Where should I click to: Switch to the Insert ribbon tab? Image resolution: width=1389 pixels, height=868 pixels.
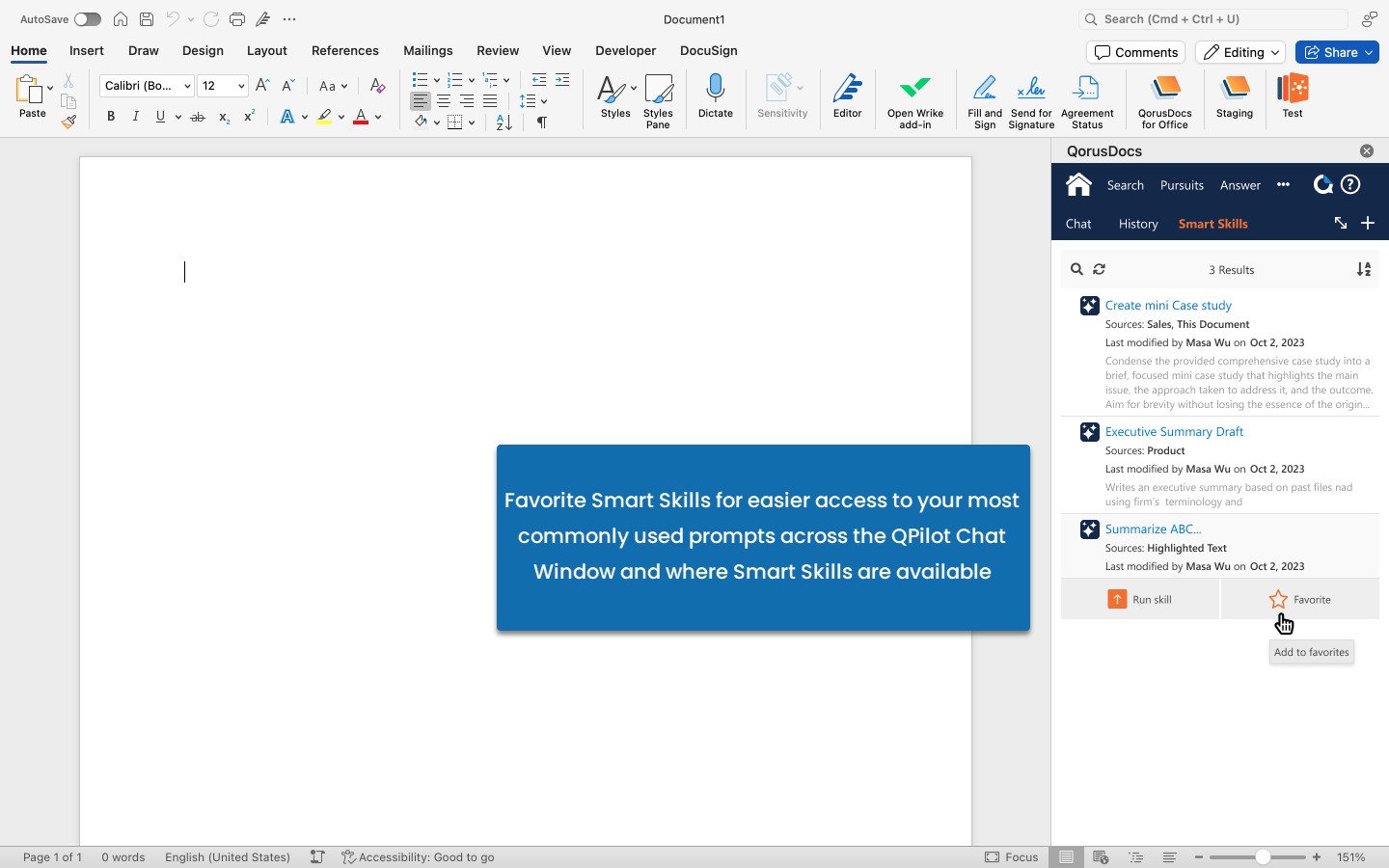pos(87,50)
